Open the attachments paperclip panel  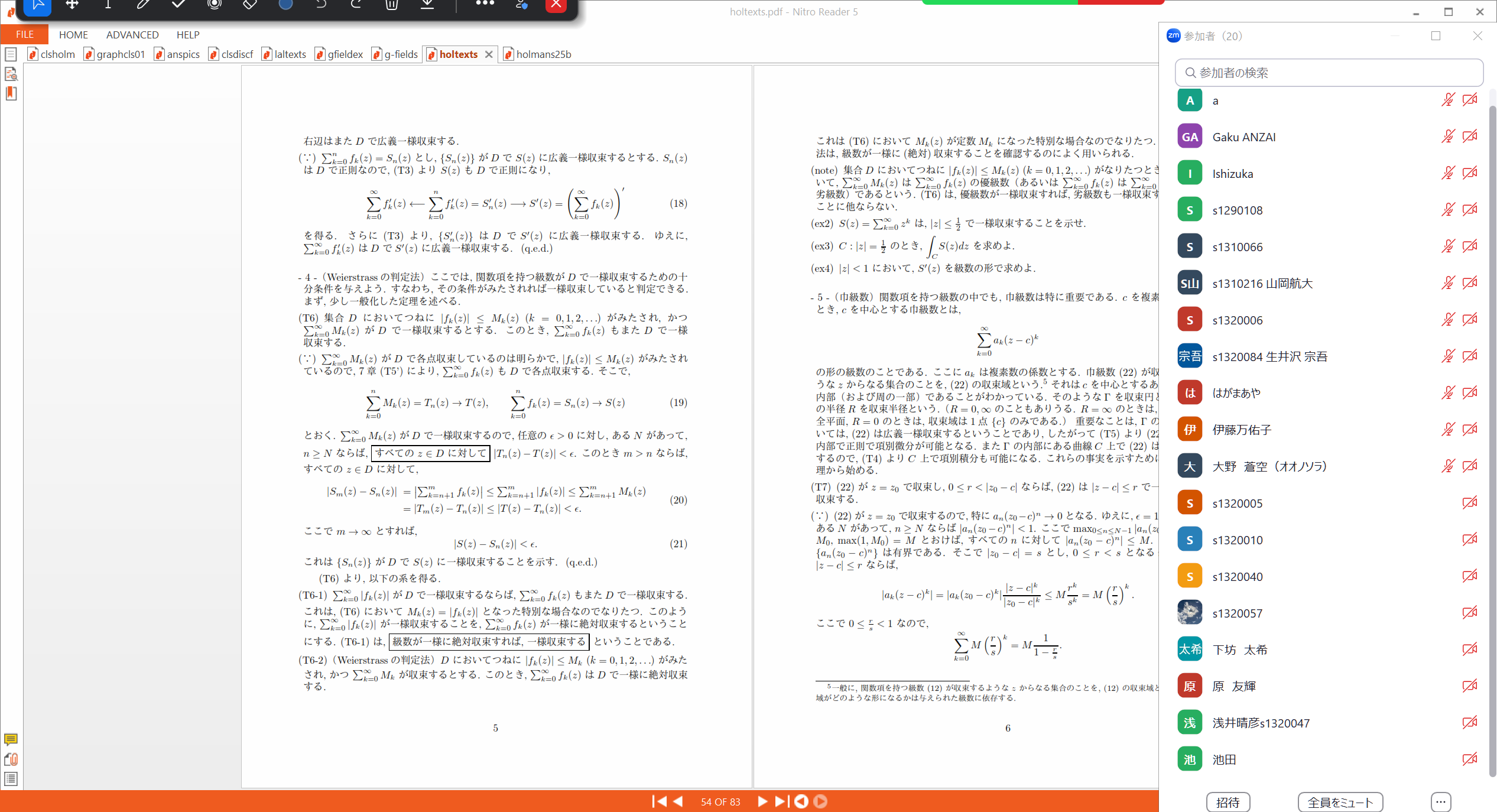click(x=11, y=759)
